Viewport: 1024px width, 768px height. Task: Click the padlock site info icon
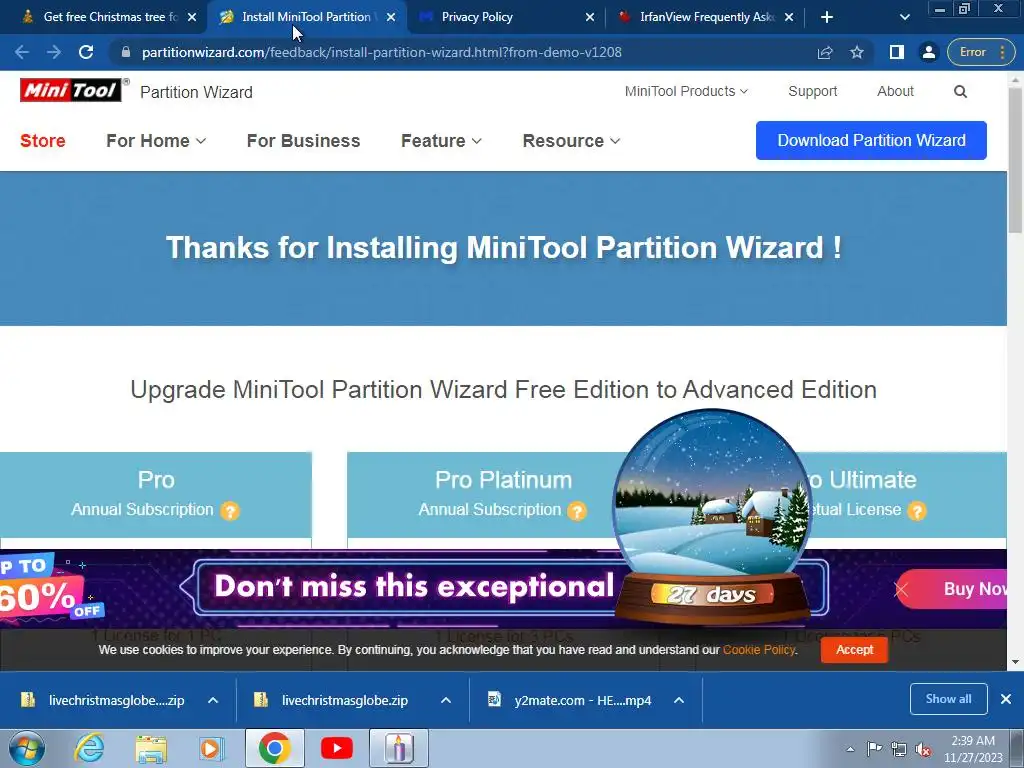pos(126,52)
